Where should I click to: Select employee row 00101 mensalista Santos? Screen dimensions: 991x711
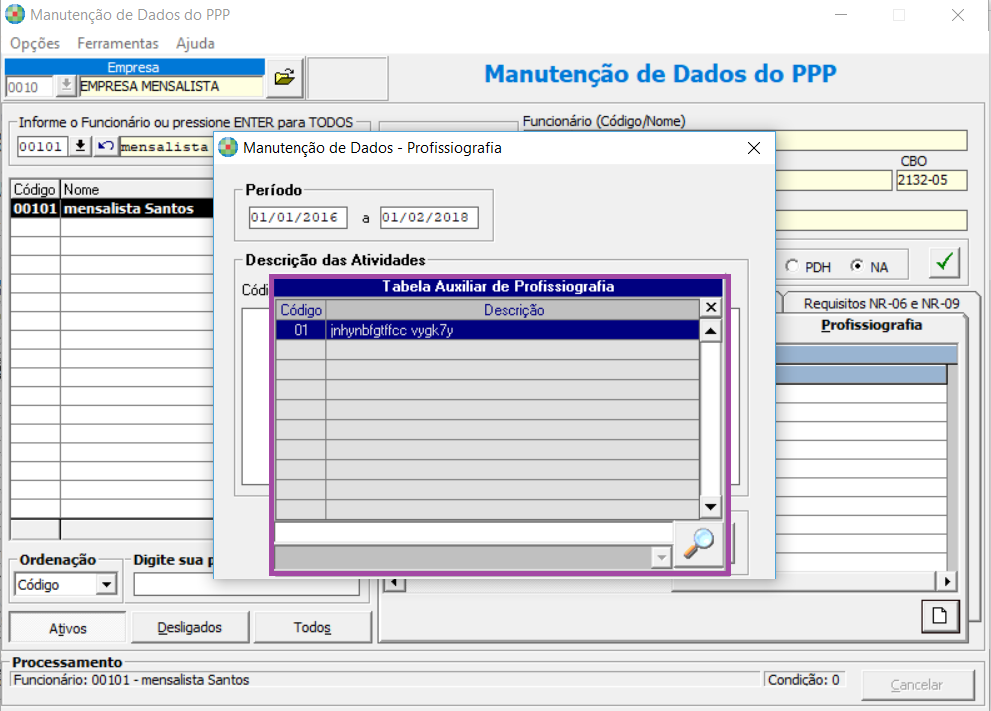(x=112, y=209)
